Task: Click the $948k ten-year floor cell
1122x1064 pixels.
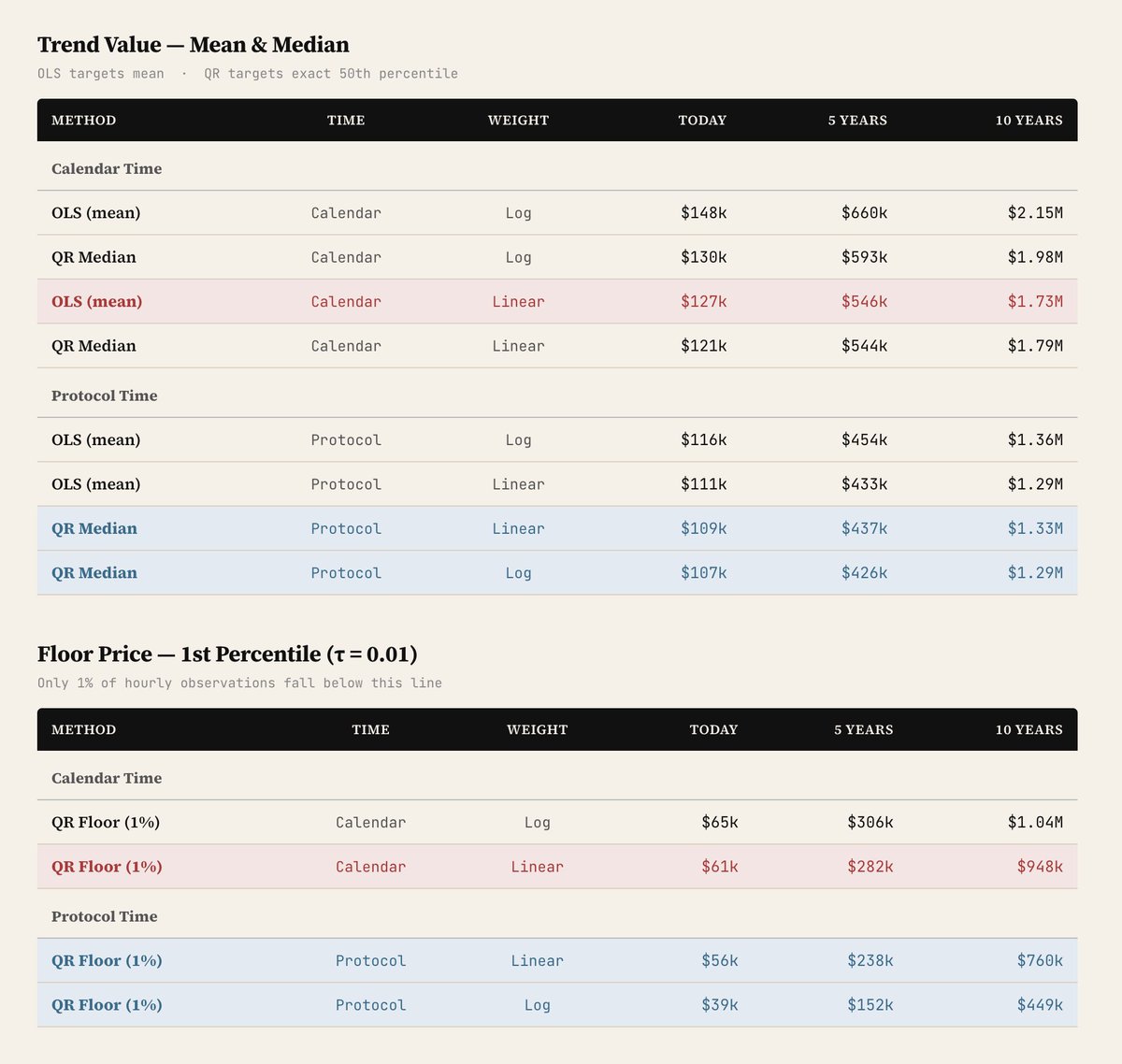Action: (x=1040, y=867)
